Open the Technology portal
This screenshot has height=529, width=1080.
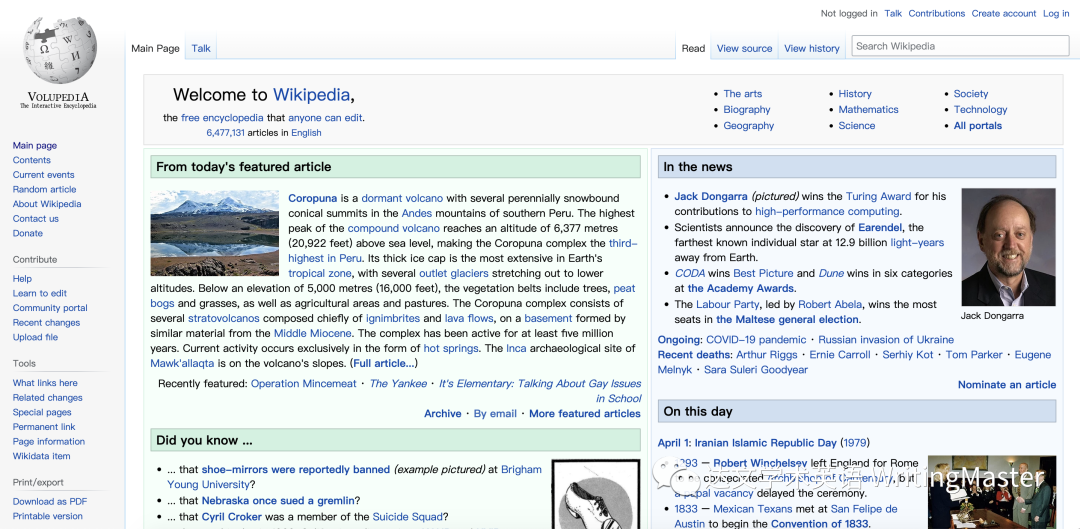point(981,110)
